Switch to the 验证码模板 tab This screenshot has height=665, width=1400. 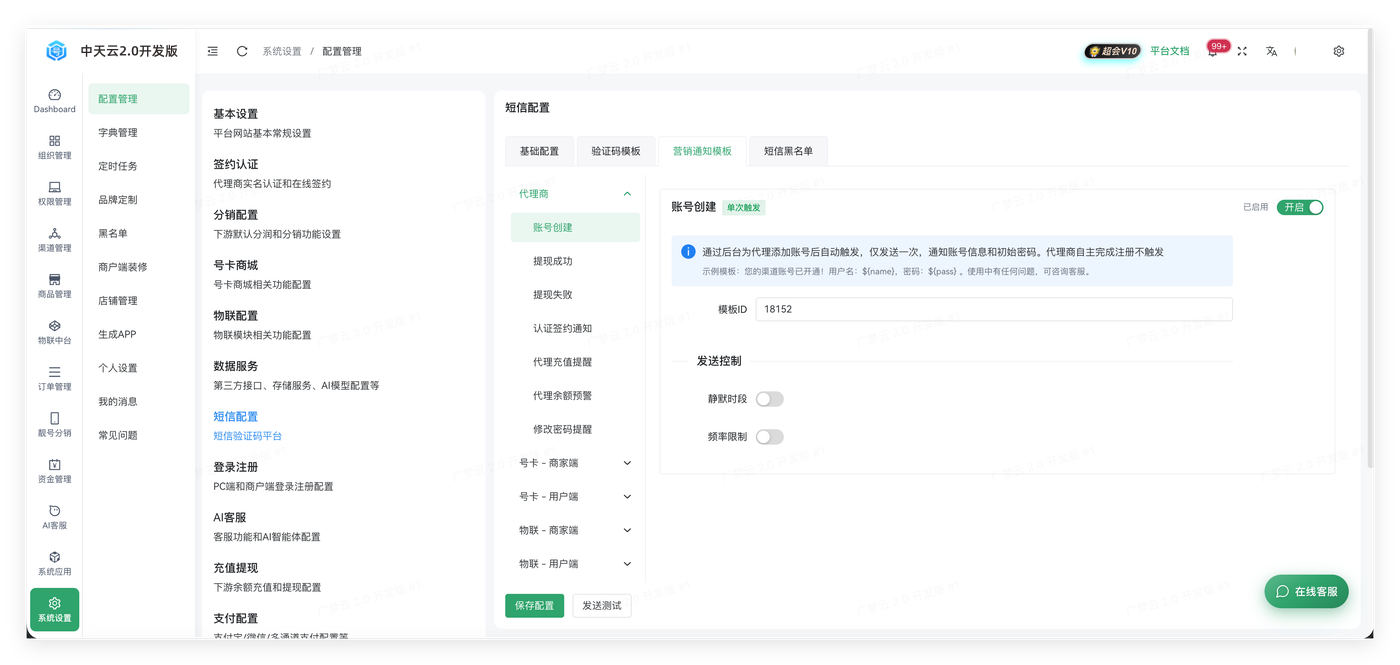616,151
